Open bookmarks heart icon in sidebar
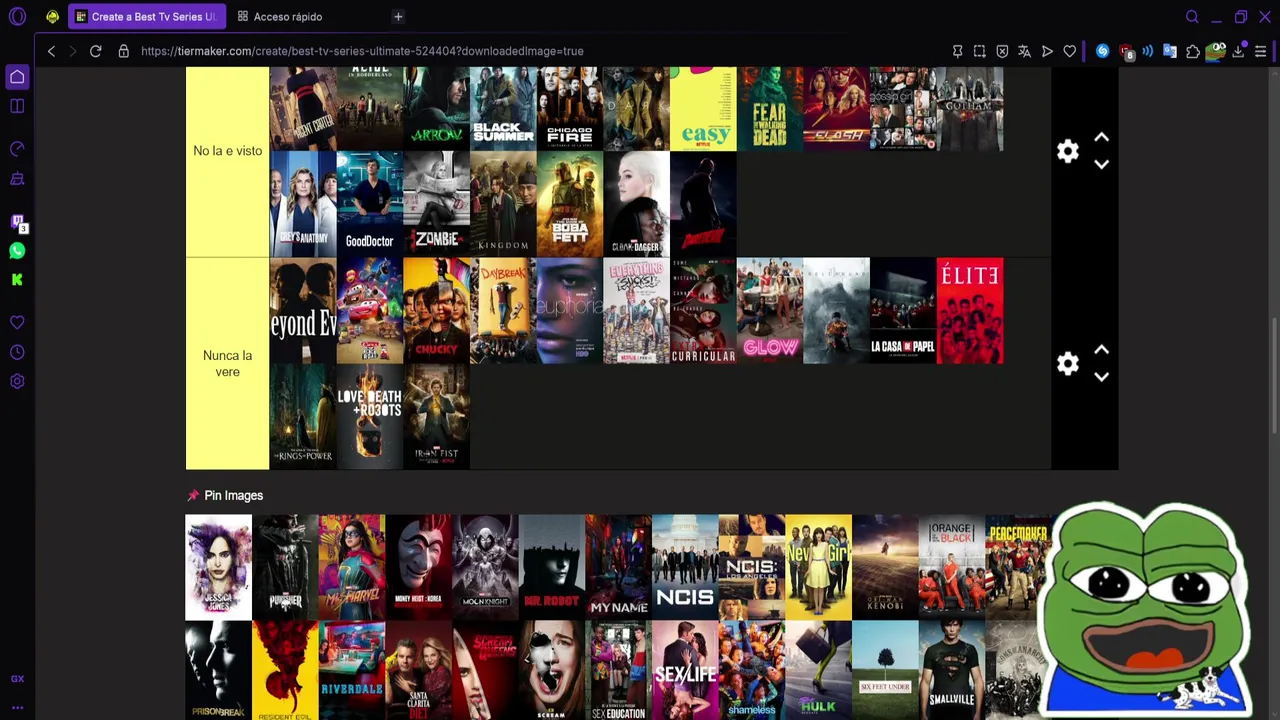The image size is (1280, 720). [17, 323]
